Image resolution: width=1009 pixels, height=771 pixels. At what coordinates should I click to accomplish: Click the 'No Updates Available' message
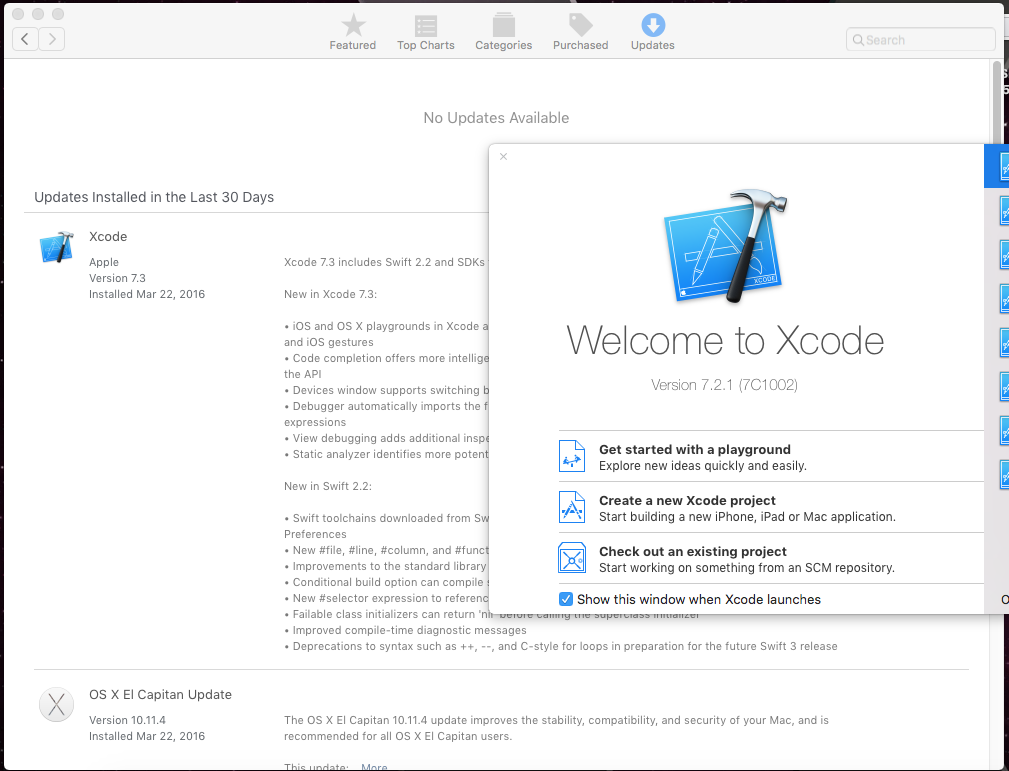coord(496,118)
